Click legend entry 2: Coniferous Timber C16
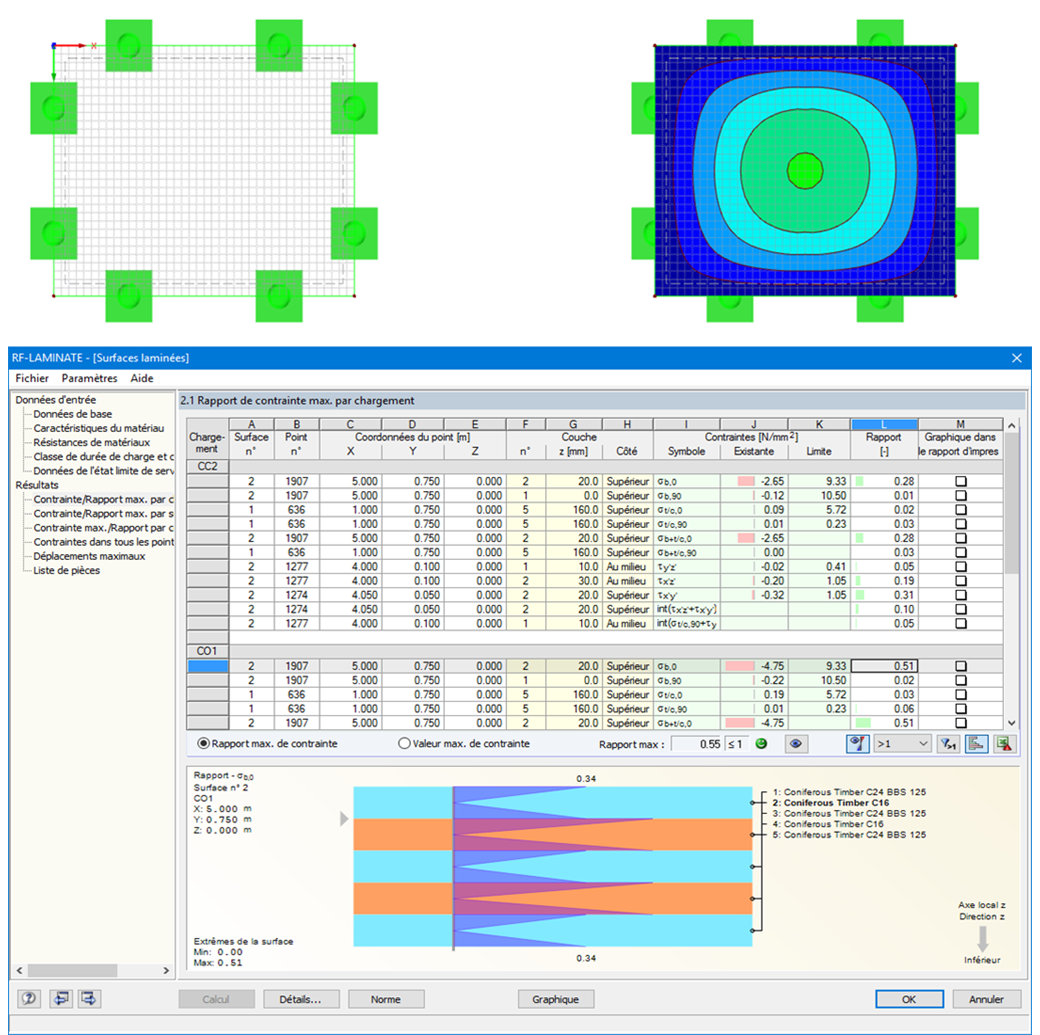Screen dimensions: 1040x1035 pyautogui.click(x=831, y=803)
